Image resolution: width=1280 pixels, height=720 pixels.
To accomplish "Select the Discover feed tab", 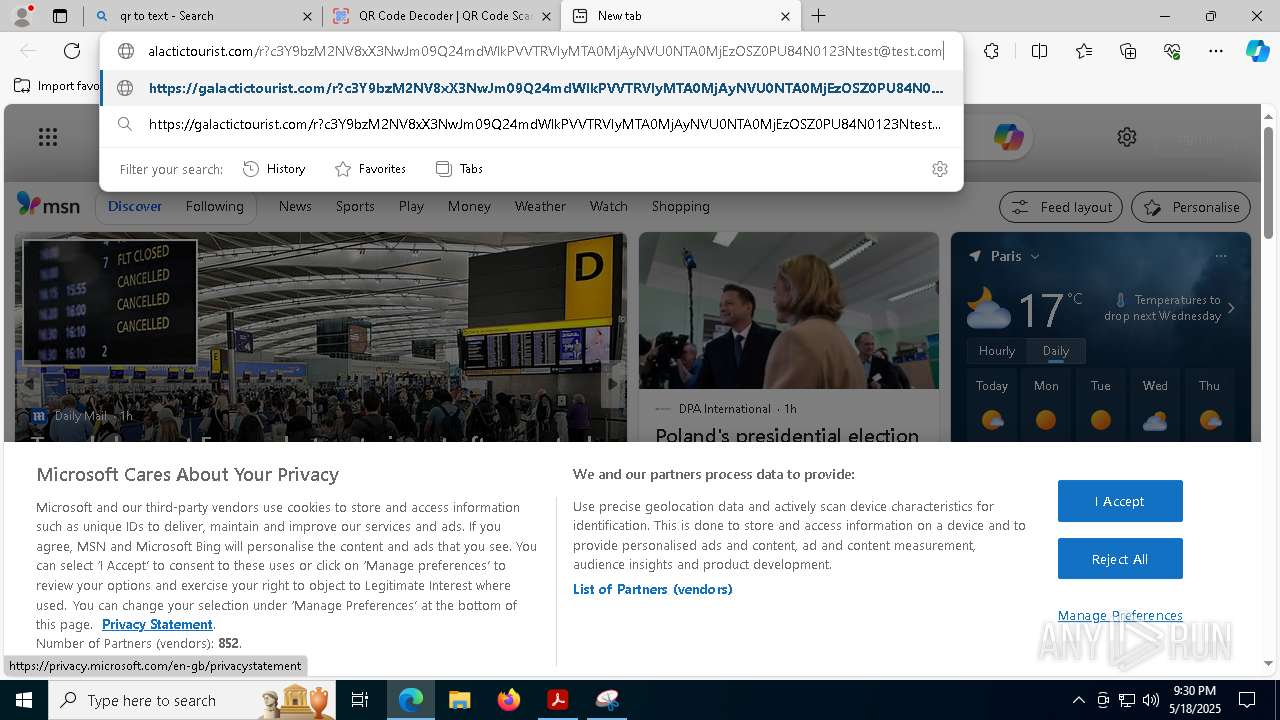I will pos(135,206).
